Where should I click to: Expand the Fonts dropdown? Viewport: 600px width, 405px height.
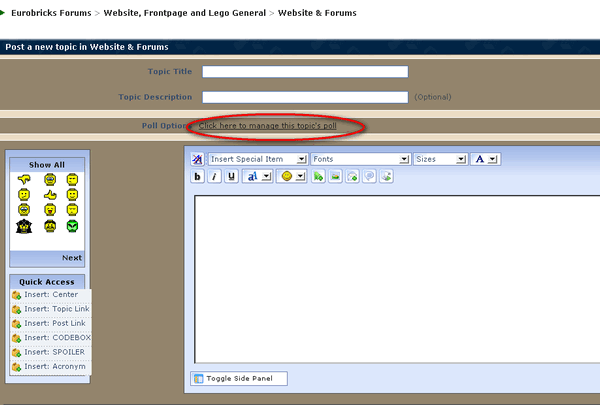pyautogui.click(x=361, y=159)
